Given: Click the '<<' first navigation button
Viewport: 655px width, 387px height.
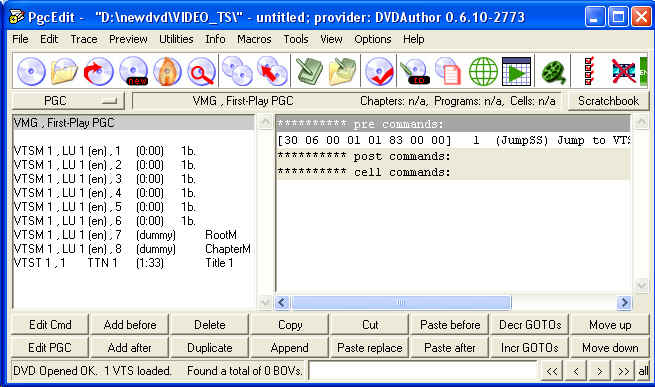Looking at the screenshot, I should (x=552, y=371).
